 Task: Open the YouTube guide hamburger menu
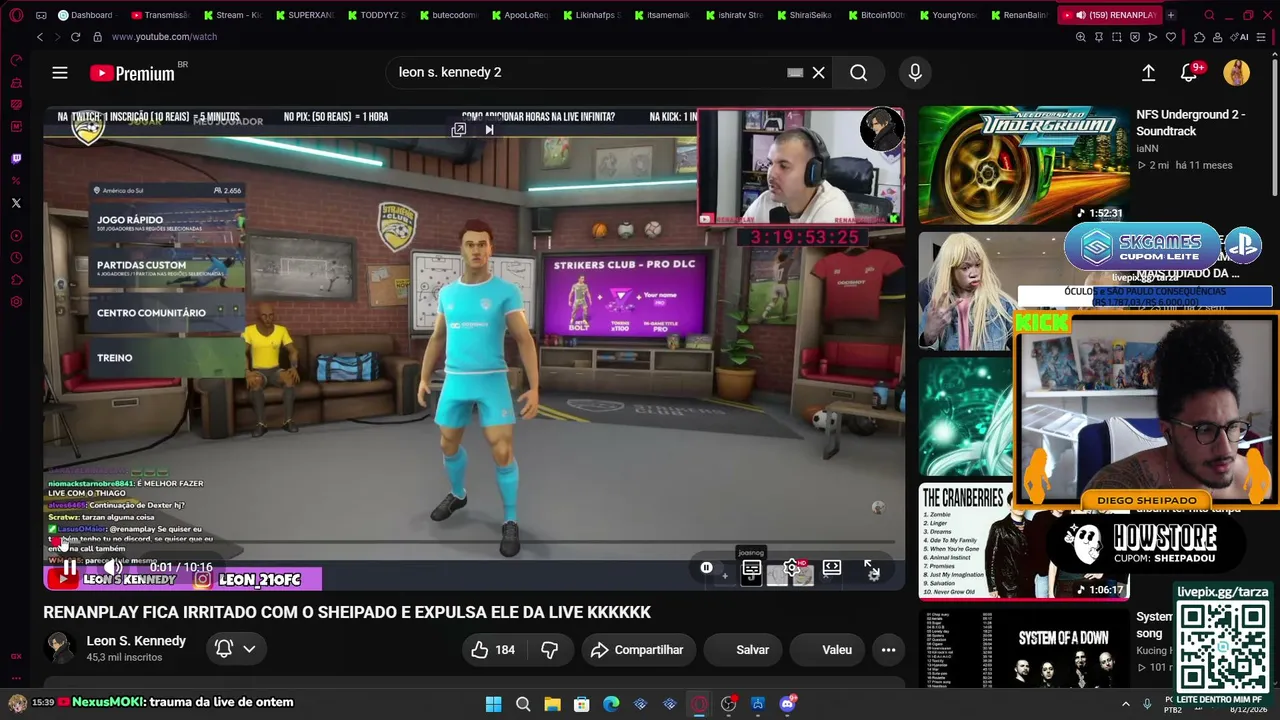[x=60, y=73]
